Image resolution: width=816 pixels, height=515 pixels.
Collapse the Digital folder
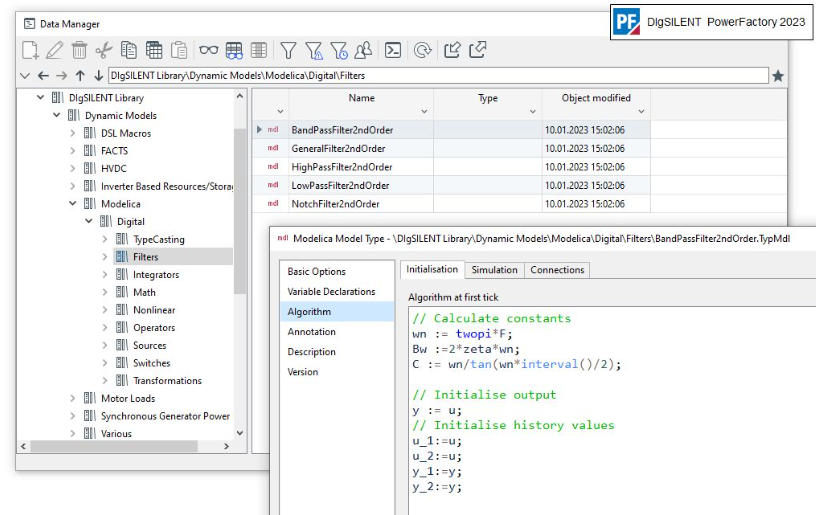click(88, 221)
